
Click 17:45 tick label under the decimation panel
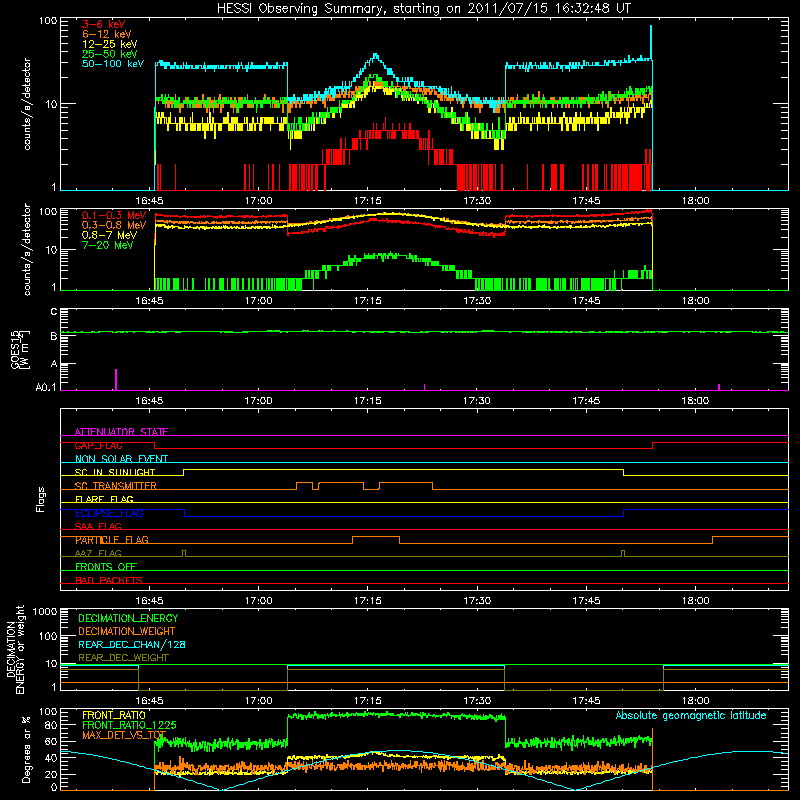coord(586,701)
